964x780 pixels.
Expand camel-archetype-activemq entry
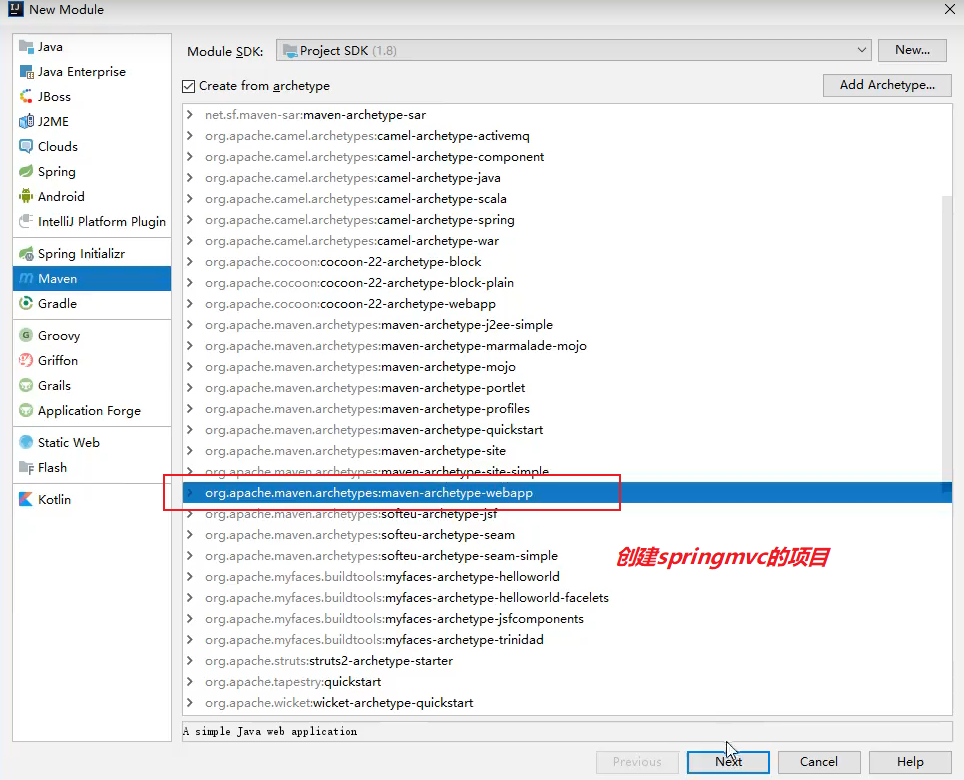(190, 136)
